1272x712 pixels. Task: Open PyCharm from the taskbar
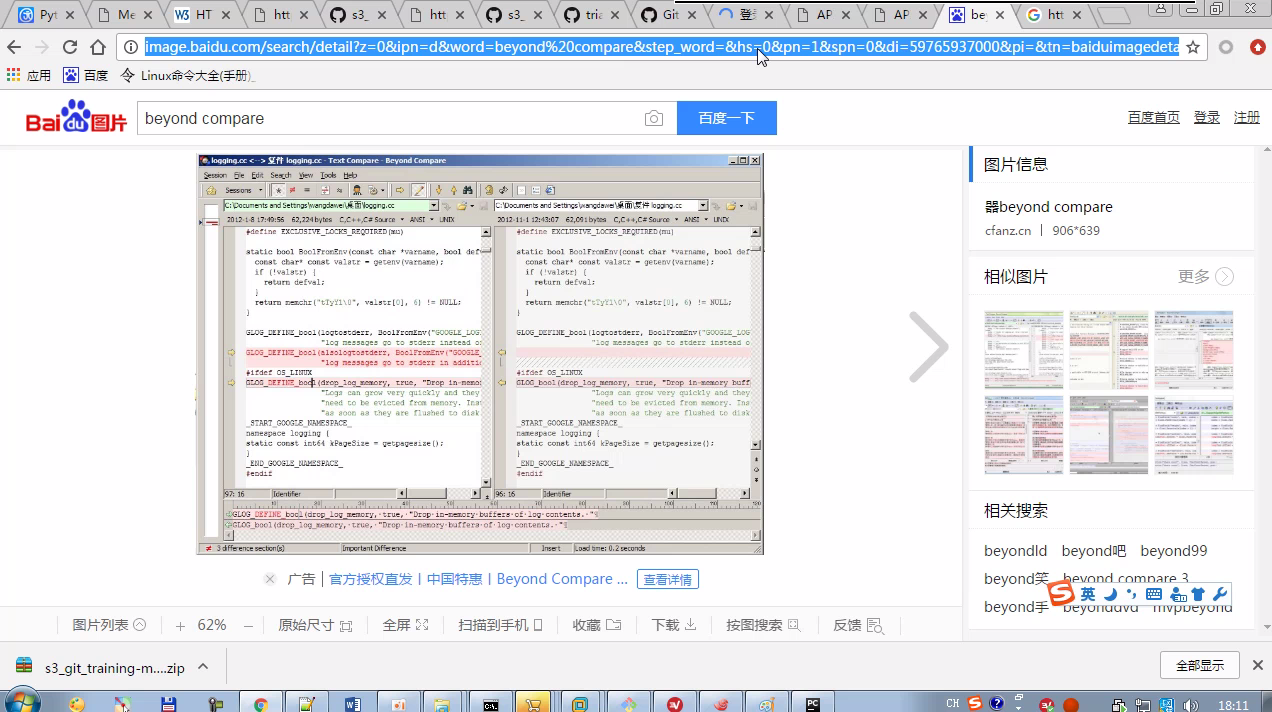pos(813,704)
